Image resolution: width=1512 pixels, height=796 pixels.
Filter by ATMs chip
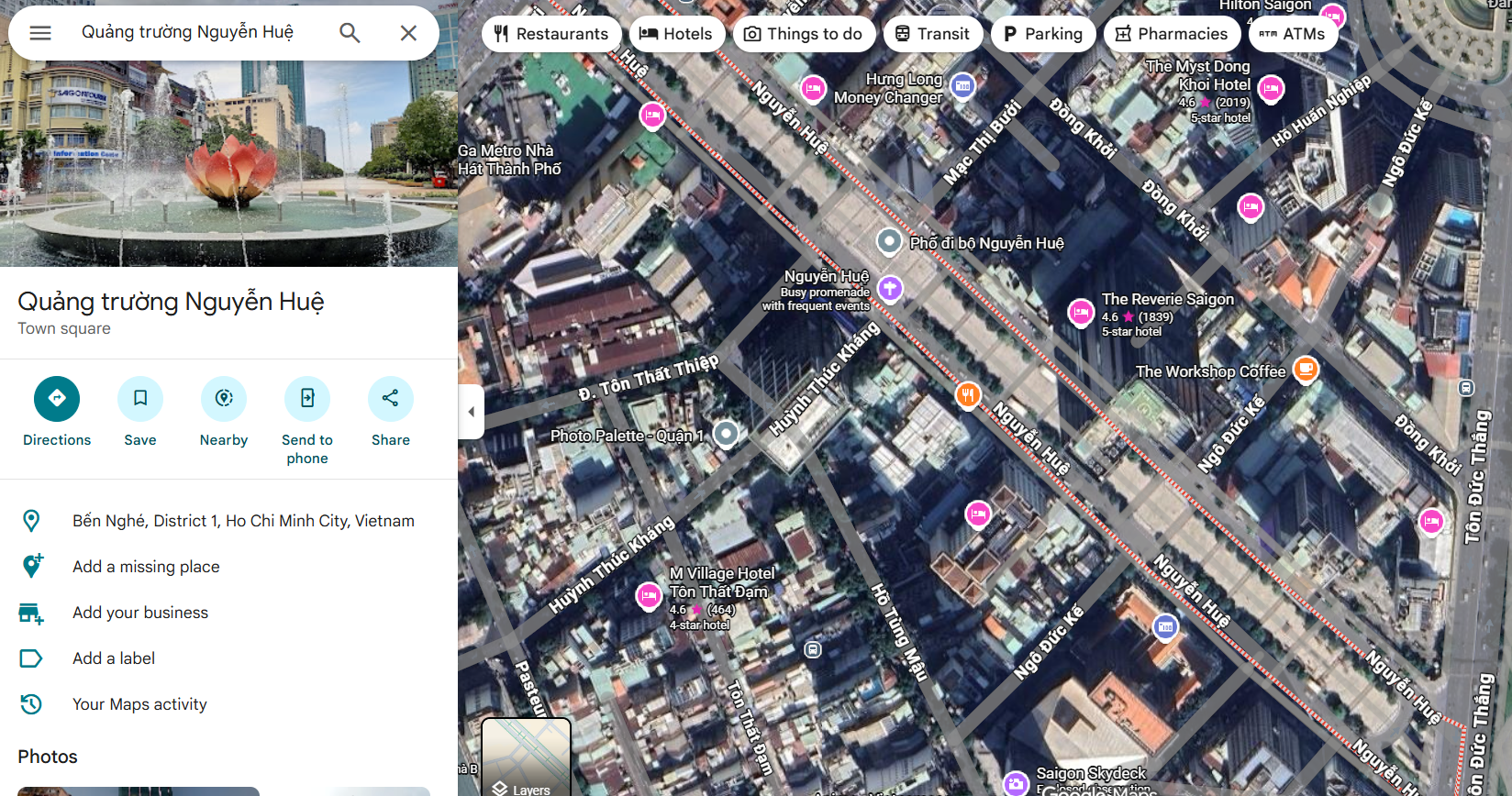(x=1293, y=34)
